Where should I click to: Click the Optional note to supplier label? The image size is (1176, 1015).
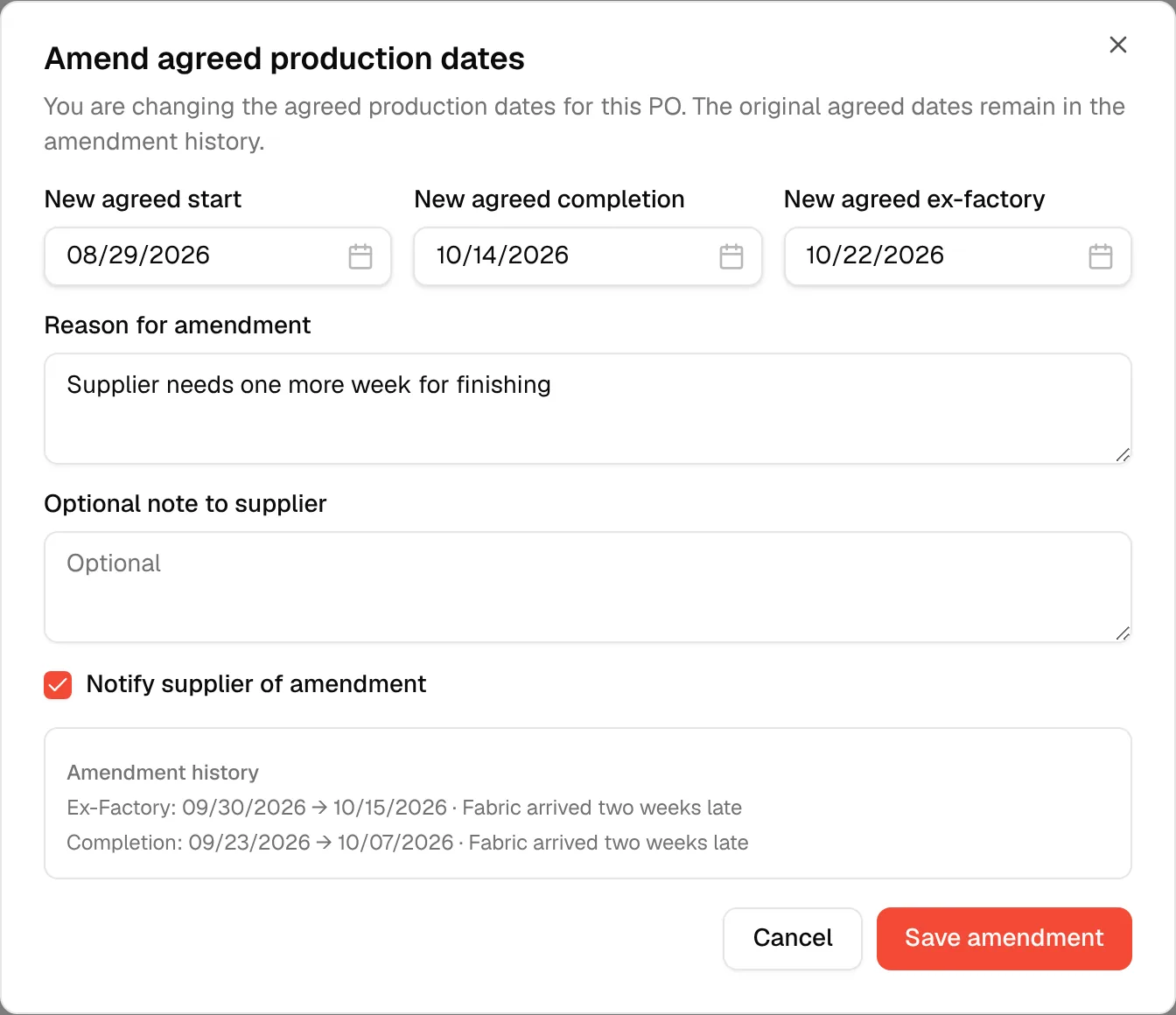(x=185, y=504)
